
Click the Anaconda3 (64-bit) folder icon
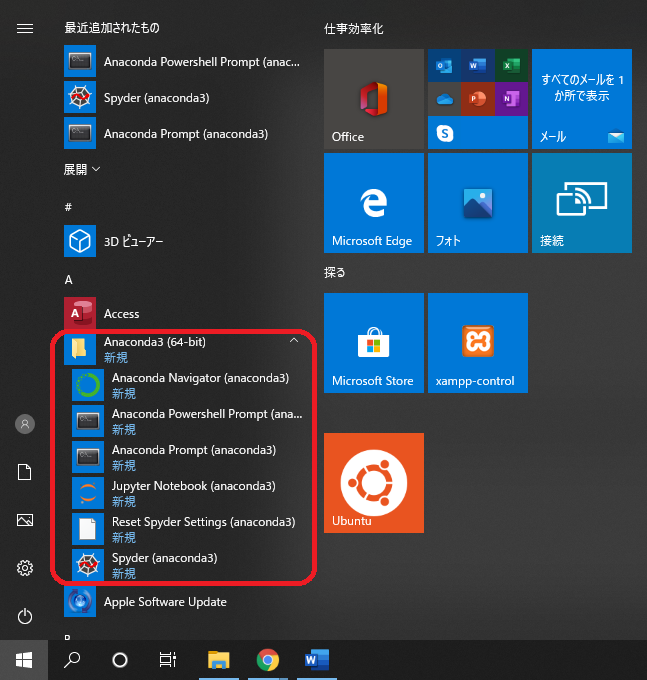[80, 349]
